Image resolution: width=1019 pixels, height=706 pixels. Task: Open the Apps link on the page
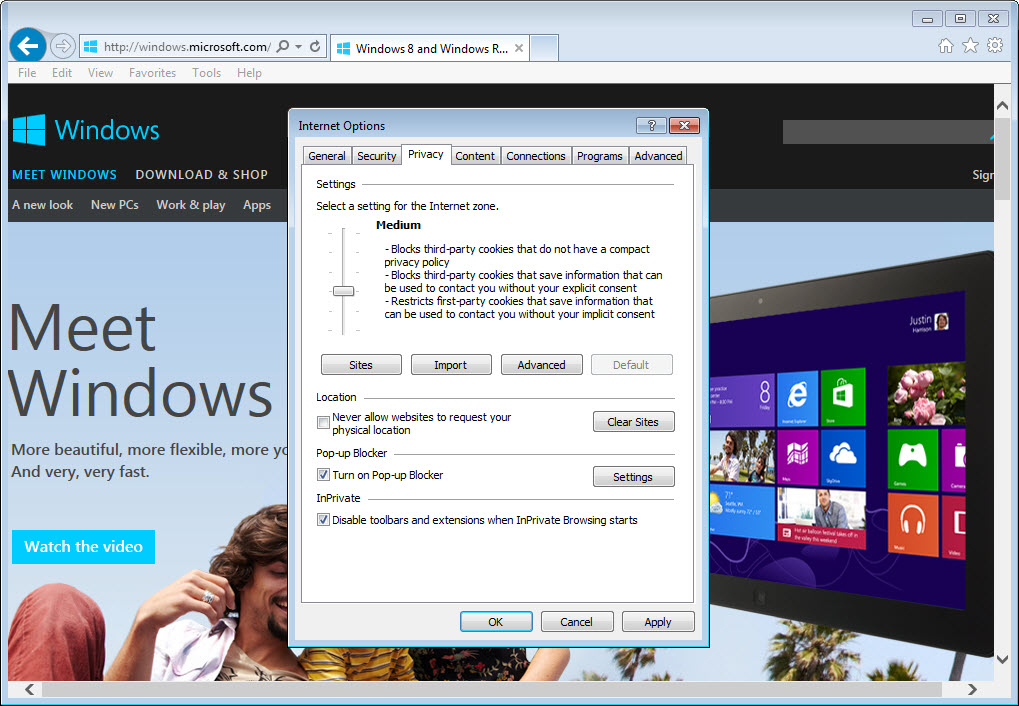pyautogui.click(x=257, y=205)
